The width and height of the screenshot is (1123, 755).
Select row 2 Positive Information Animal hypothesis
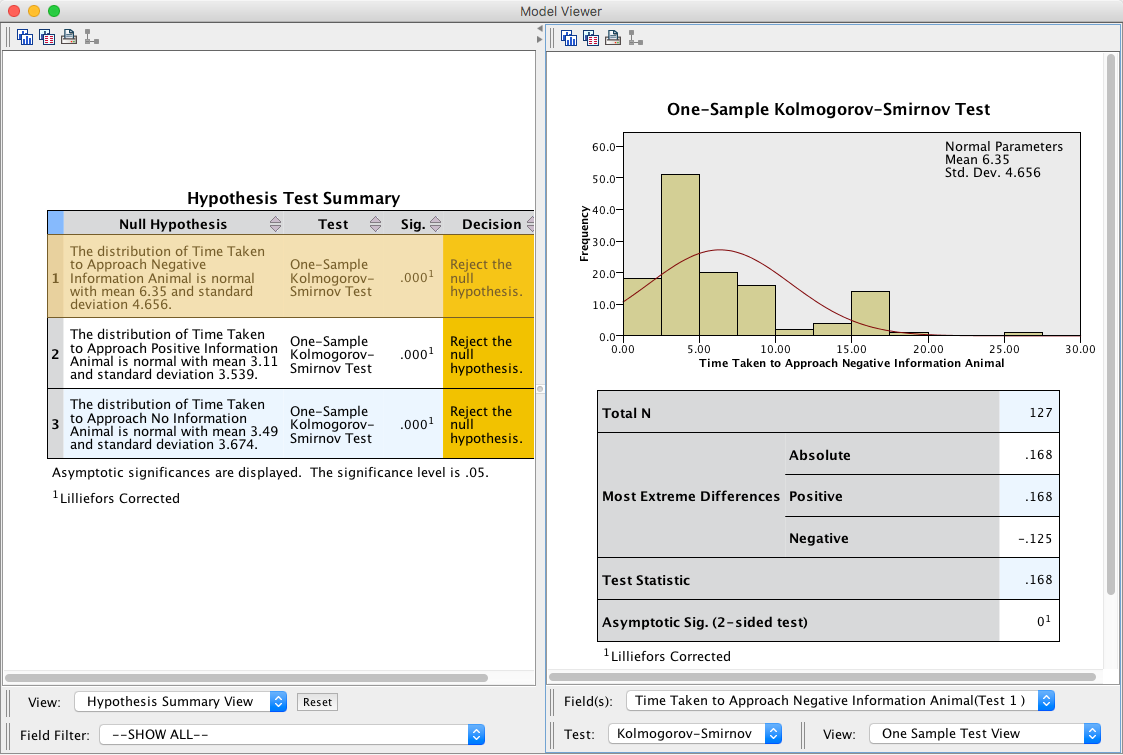coord(173,354)
